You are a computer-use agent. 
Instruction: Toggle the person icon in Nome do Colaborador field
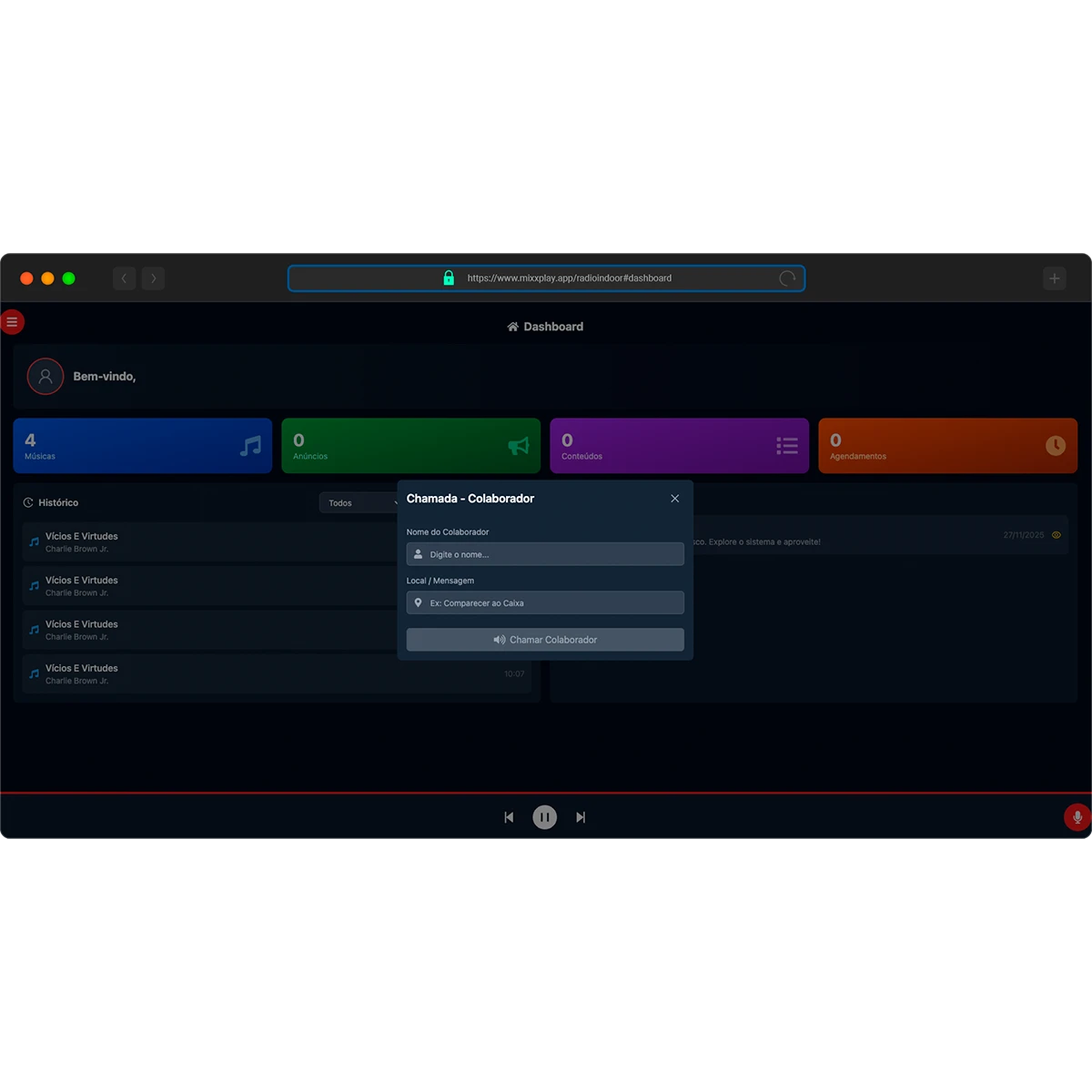click(x=418, y=554)
